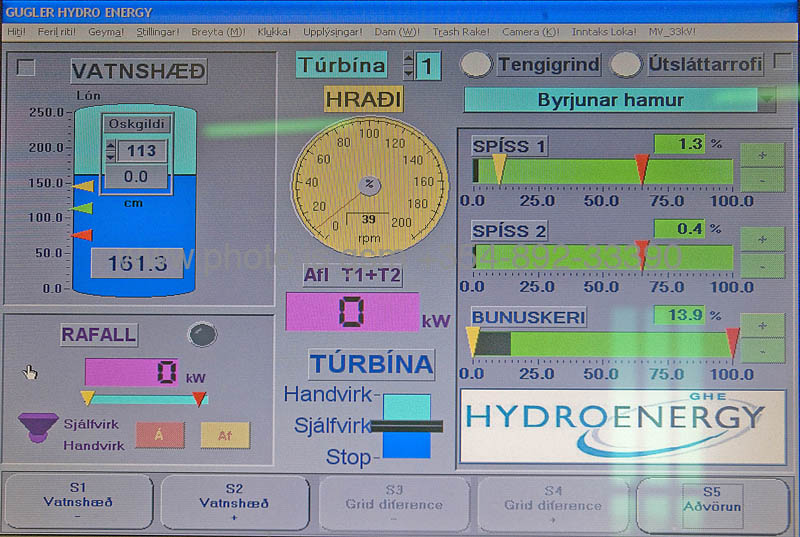Open the Byrjunar hamur dropdown arrow
The height and width of the screenshot is (537, 800).
[x=766, y=99]
